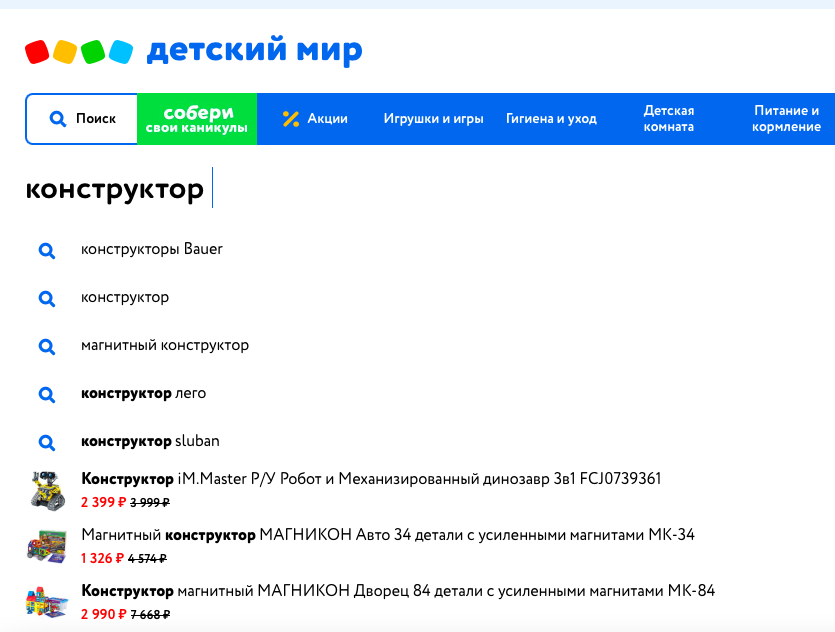The width and height of the screenshot is (835, 632).
Task: Open the iM.Master robot thumbnail
Action: [x=47, y=490]
